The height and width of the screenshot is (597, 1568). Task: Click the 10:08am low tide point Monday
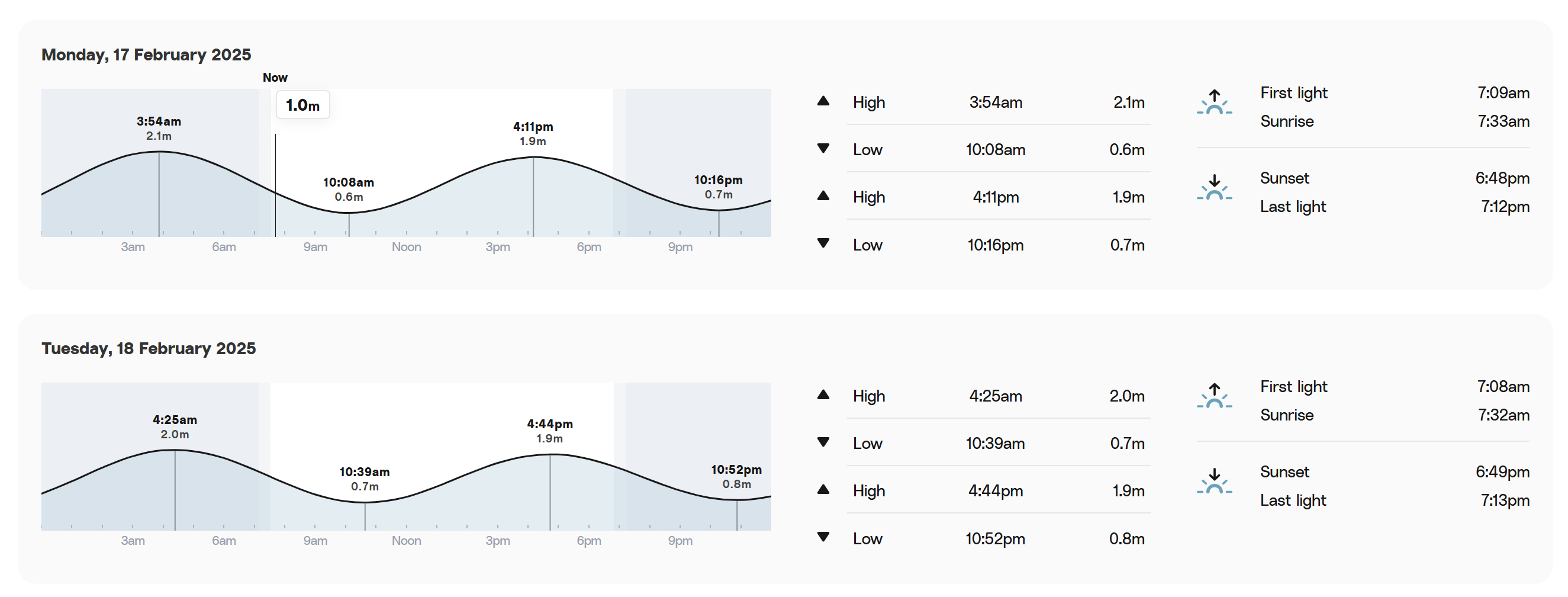coord(349,213)
